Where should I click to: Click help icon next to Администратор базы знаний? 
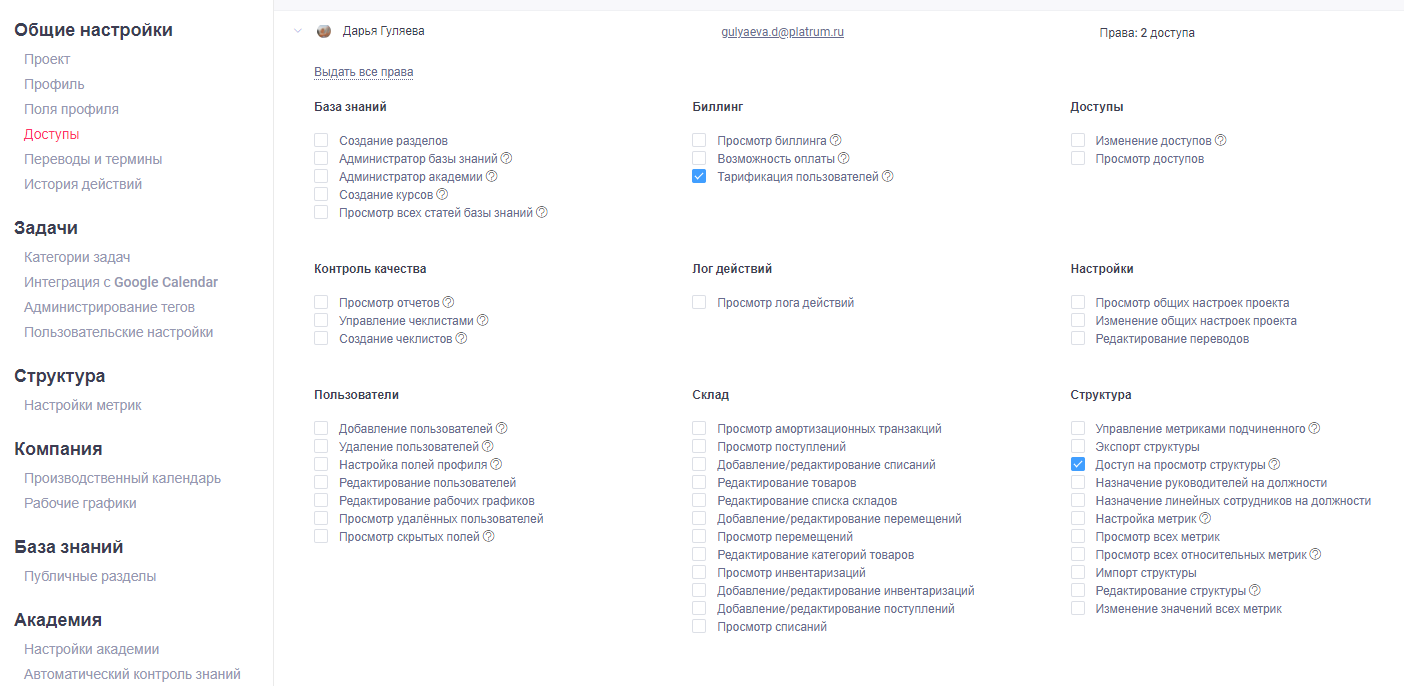pos(507,158)
